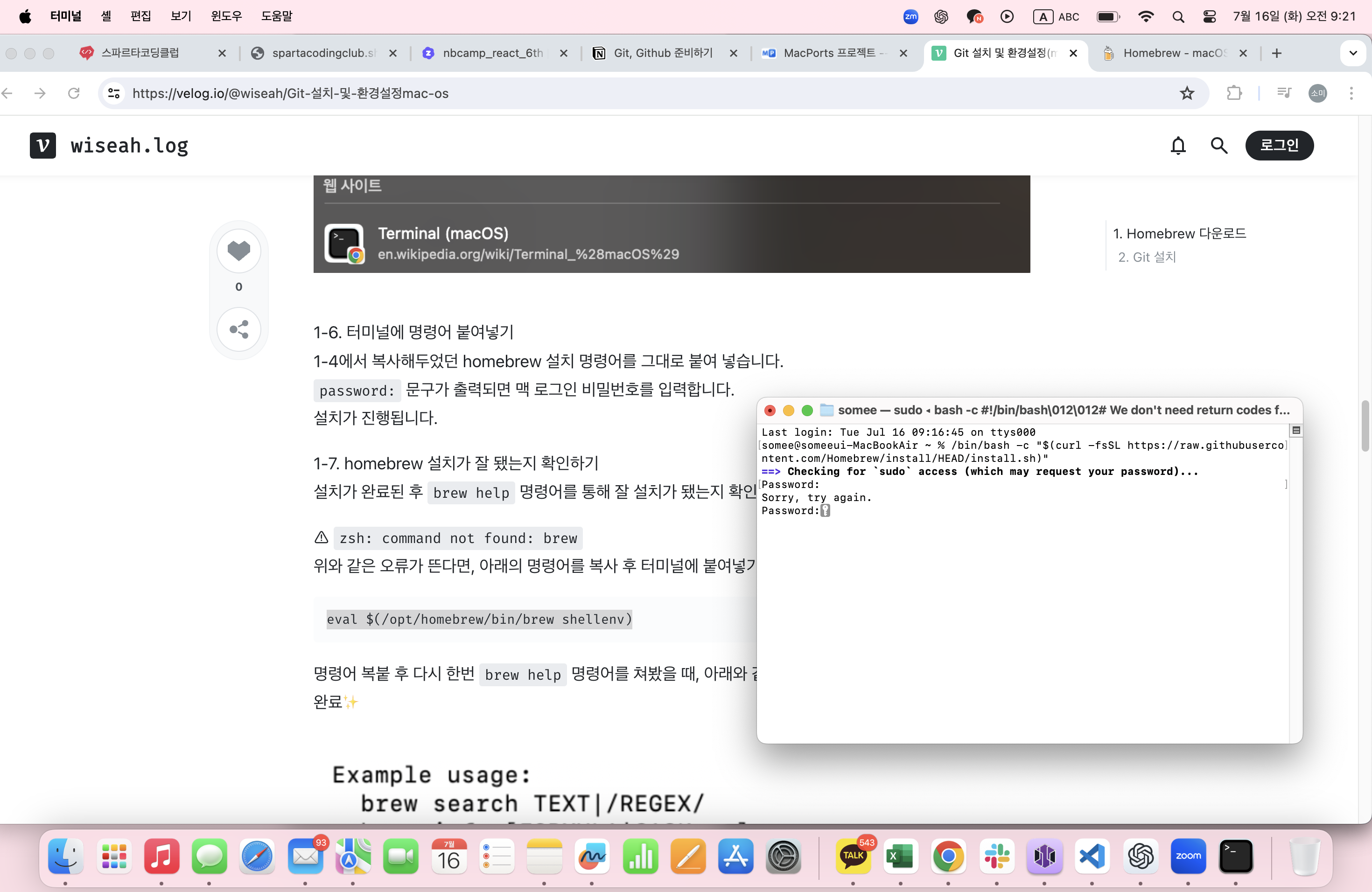Open Wi-Fi status menu
The width and height of the screenshot is (1372, 892).
1146,17
